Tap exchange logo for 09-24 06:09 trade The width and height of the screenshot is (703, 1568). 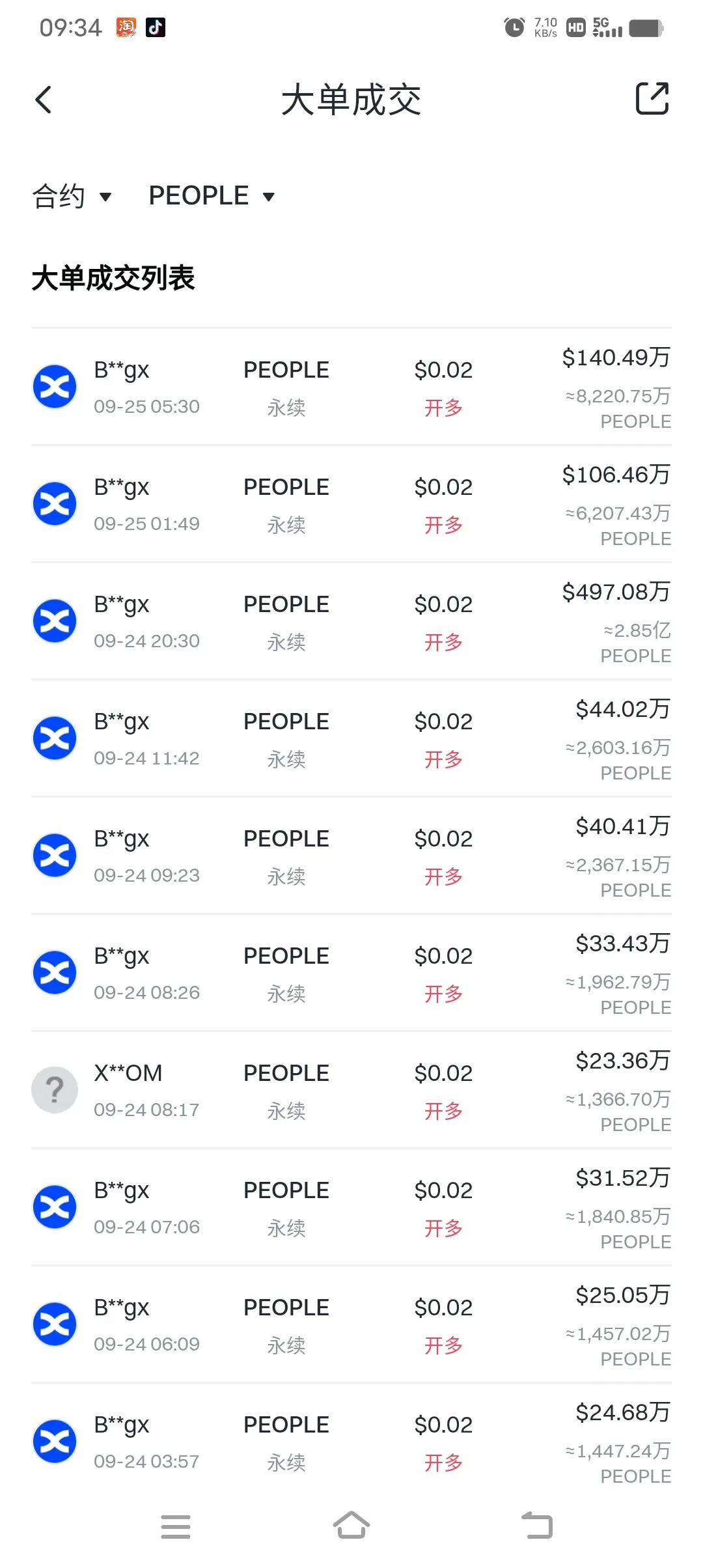tap(55, 1324)
